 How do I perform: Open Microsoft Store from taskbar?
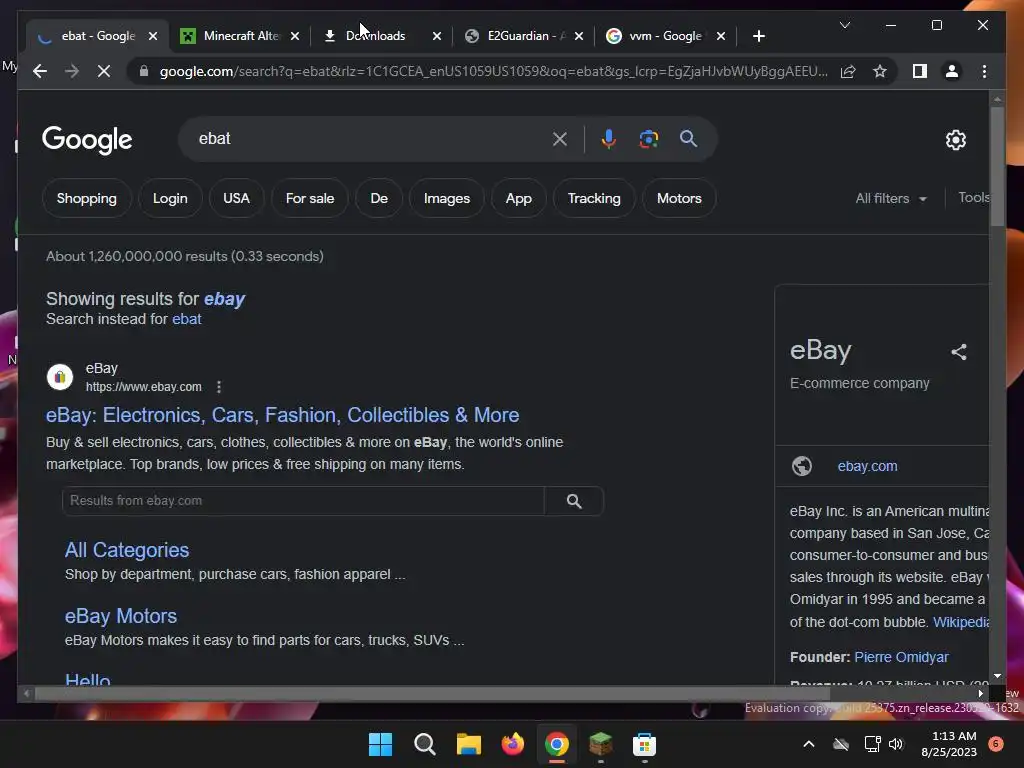644,744
